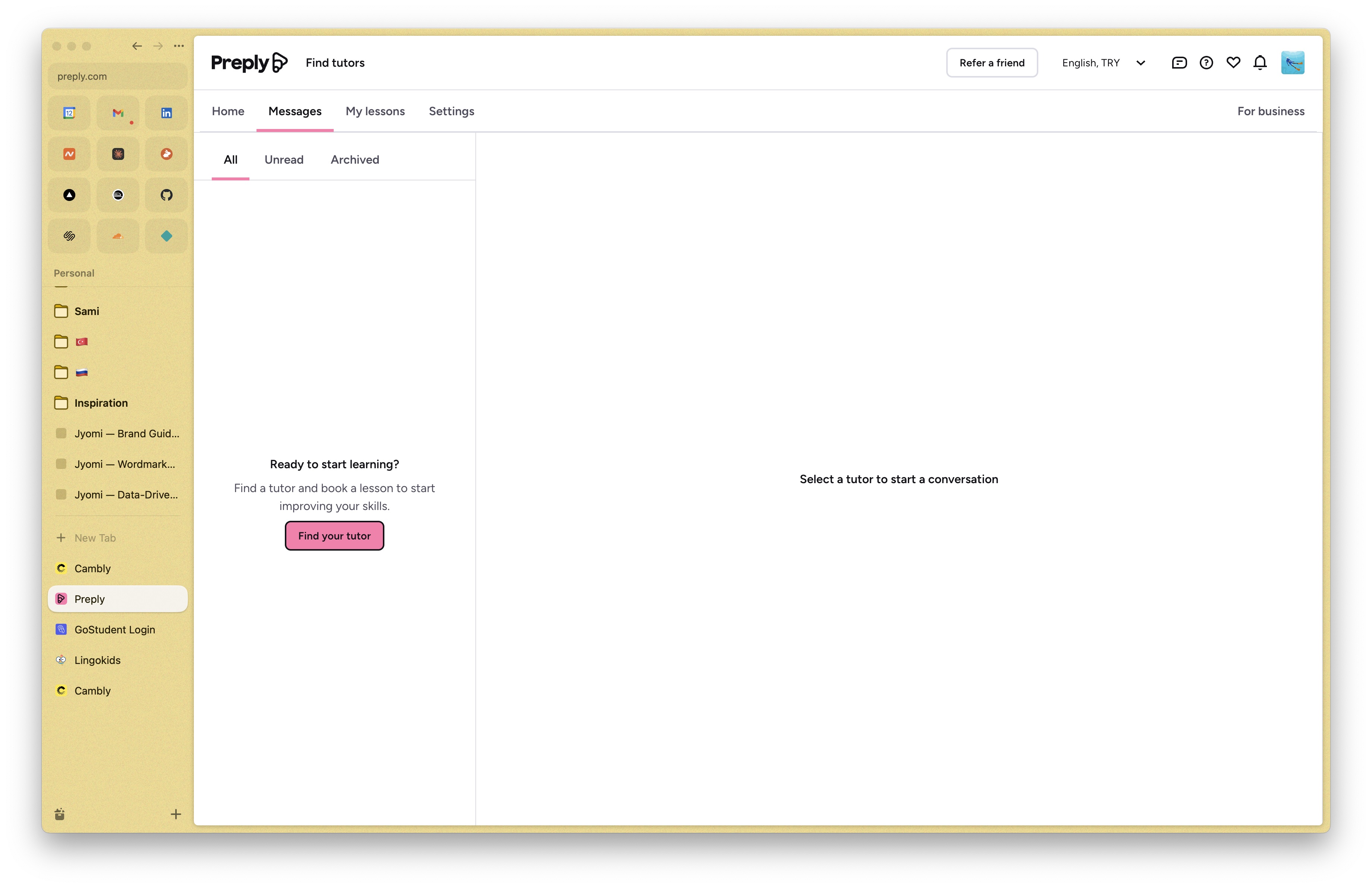The image size is (1372, 888).
Task: Expand the Sami folder
Action: pos(86,311)
